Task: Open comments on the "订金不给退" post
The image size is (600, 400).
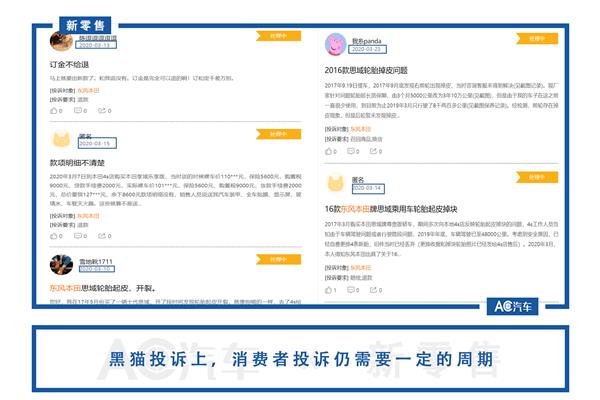Action: click(x=80, y=111)
